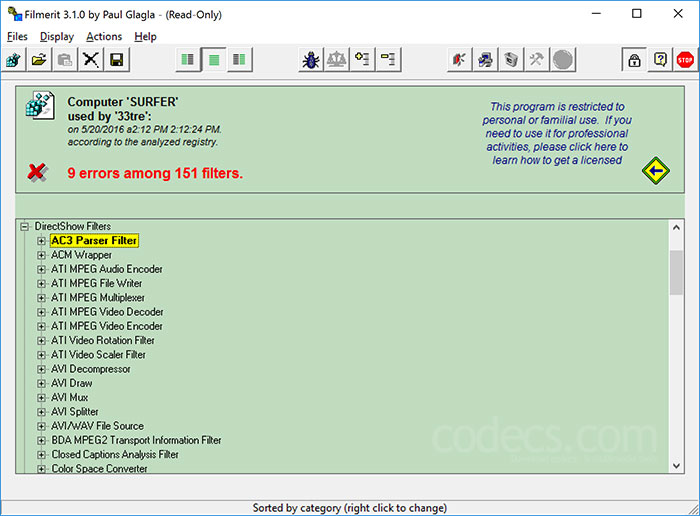Expand the ATI MPEG Video Decoder node
The image size is (700, 516).
pos(41,312)
